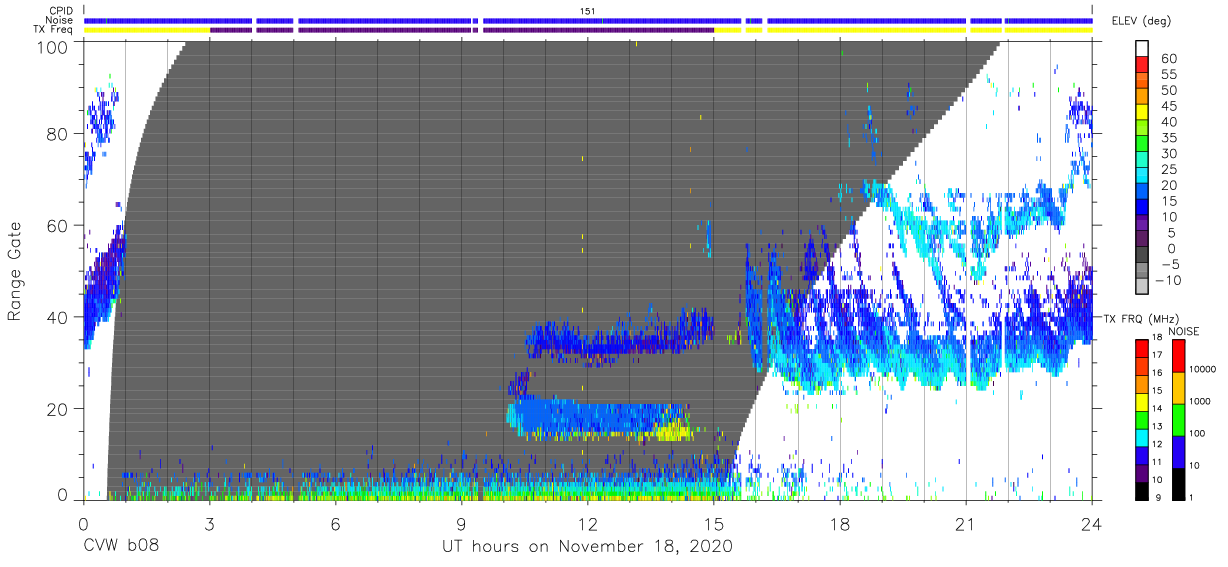The image size is (1228, 567).
Task: Click UT hour axis label '12'
Action: pos(588,523)
